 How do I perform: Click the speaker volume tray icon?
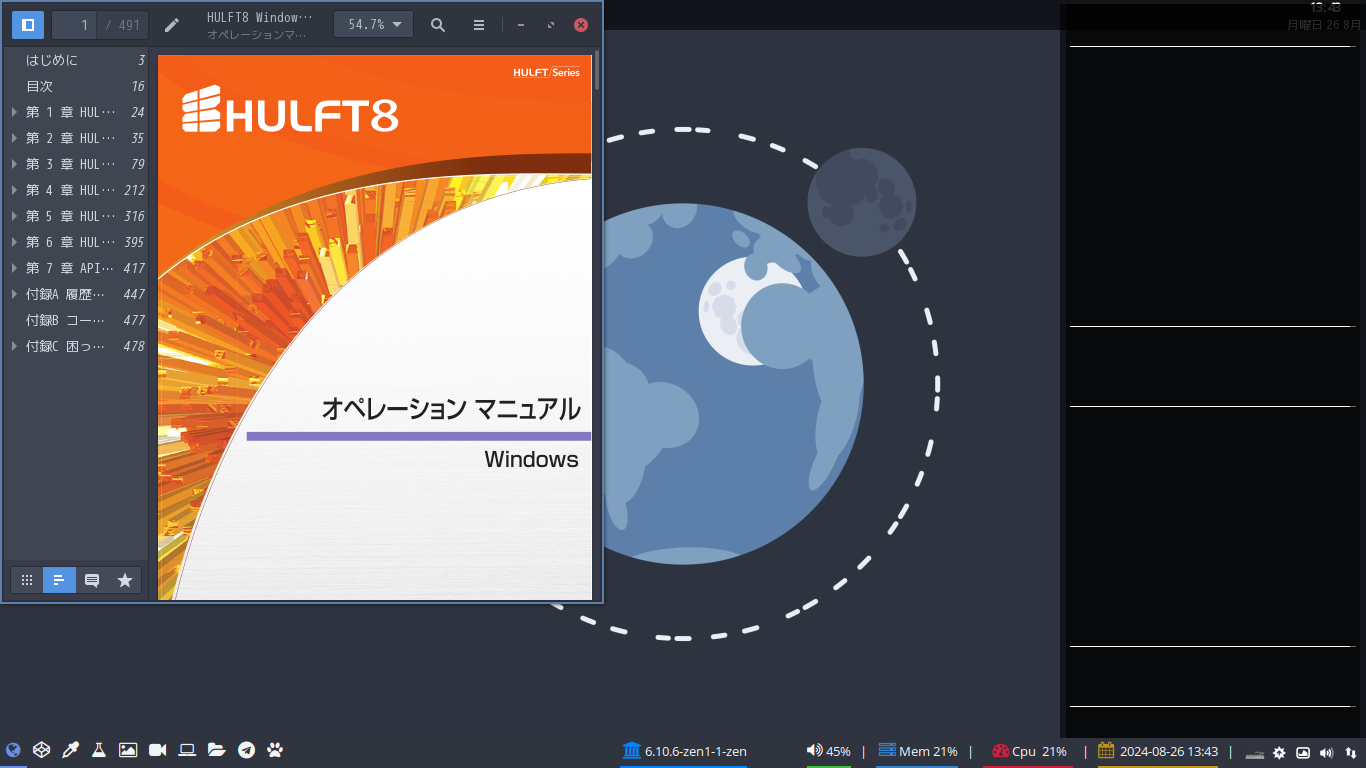1327,753
